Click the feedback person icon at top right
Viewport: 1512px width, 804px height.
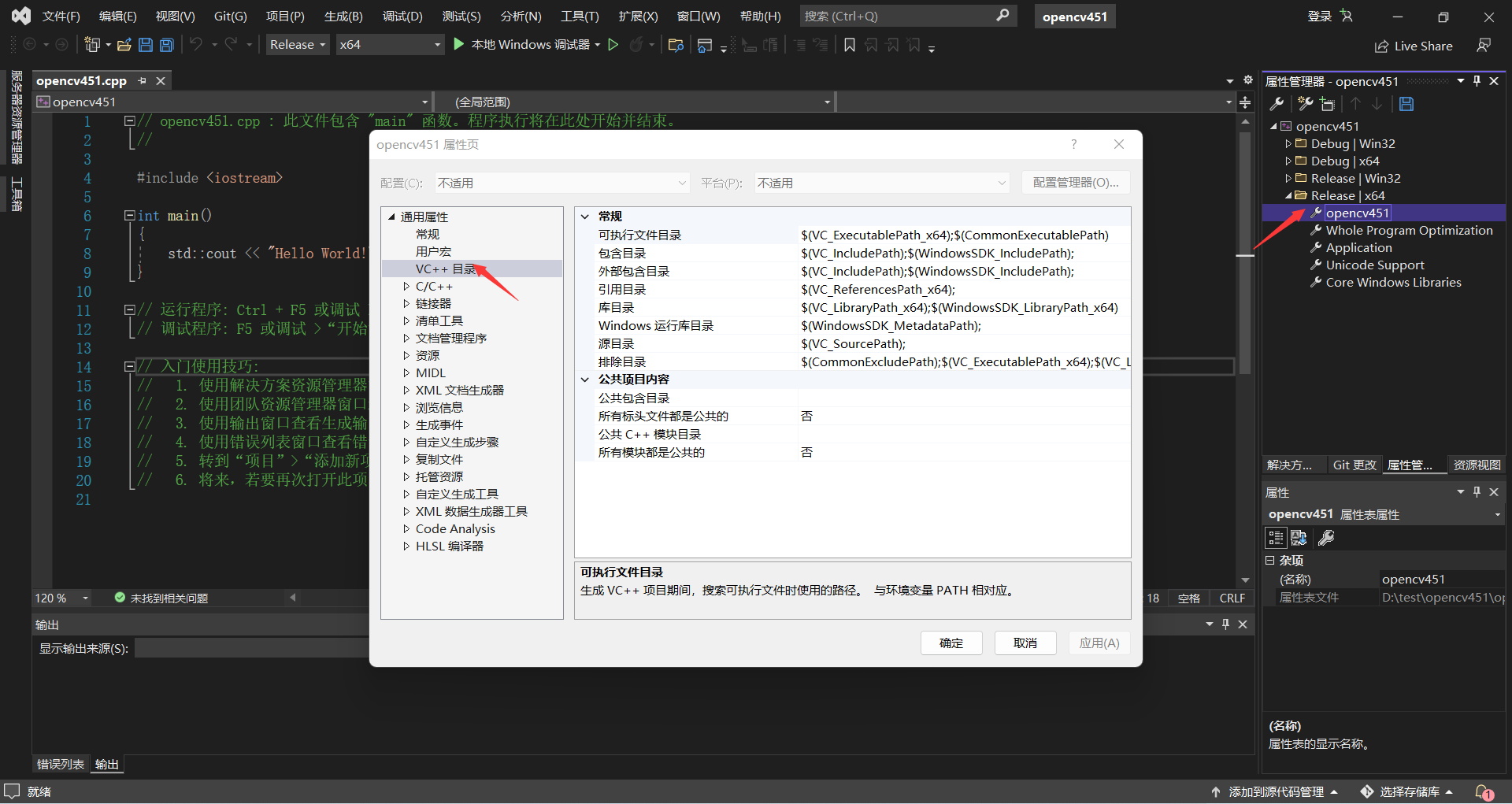click(x=1484, y=45)
